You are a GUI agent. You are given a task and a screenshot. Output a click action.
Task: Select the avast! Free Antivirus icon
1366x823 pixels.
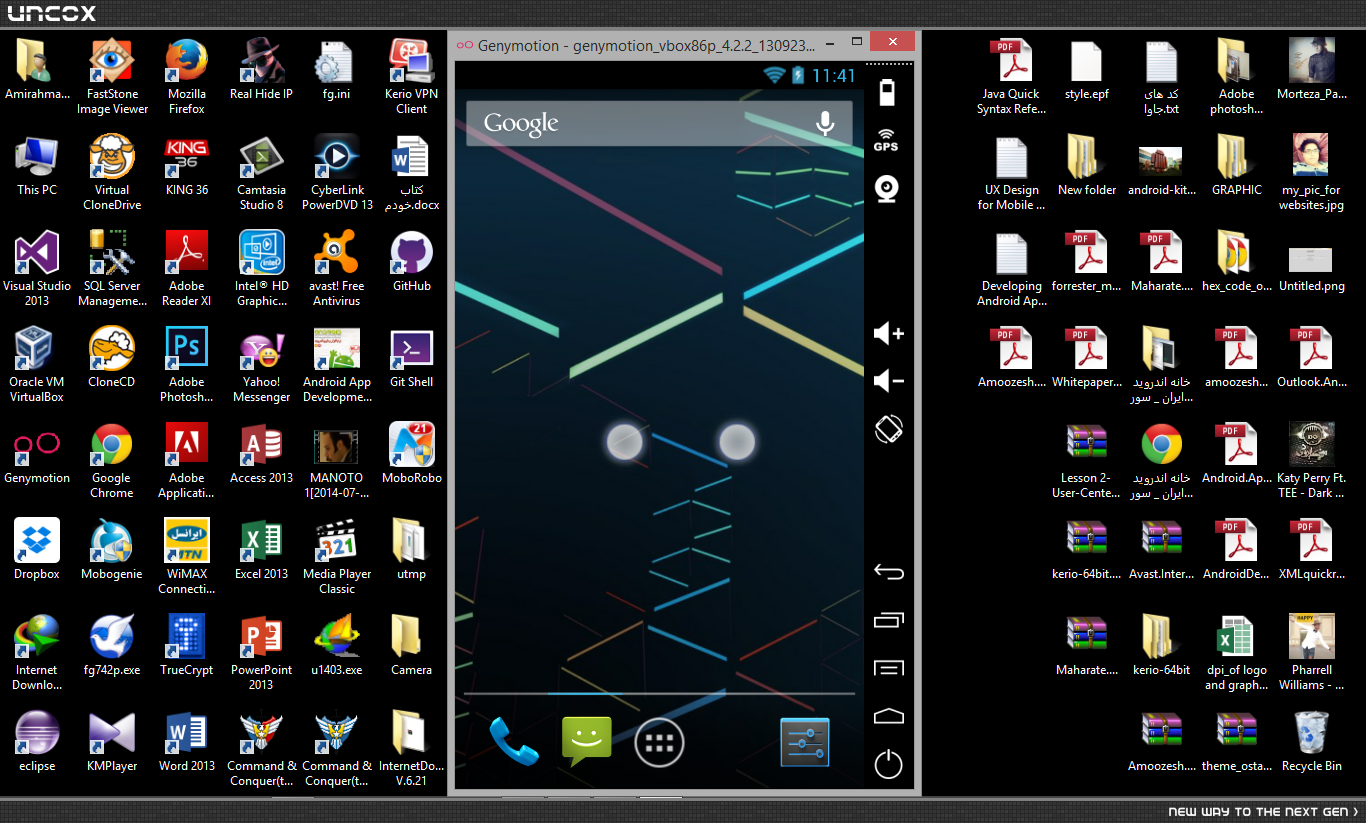[337, 269]
